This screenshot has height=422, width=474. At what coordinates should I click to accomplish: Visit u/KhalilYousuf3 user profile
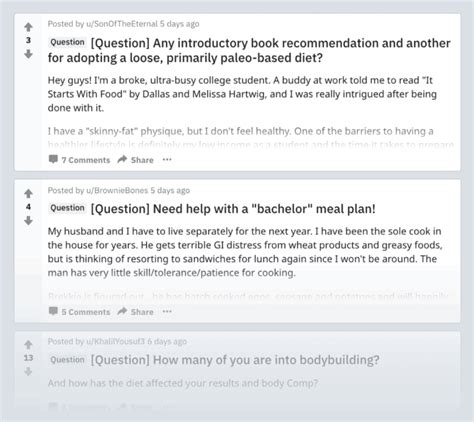[x=116, y=341]
